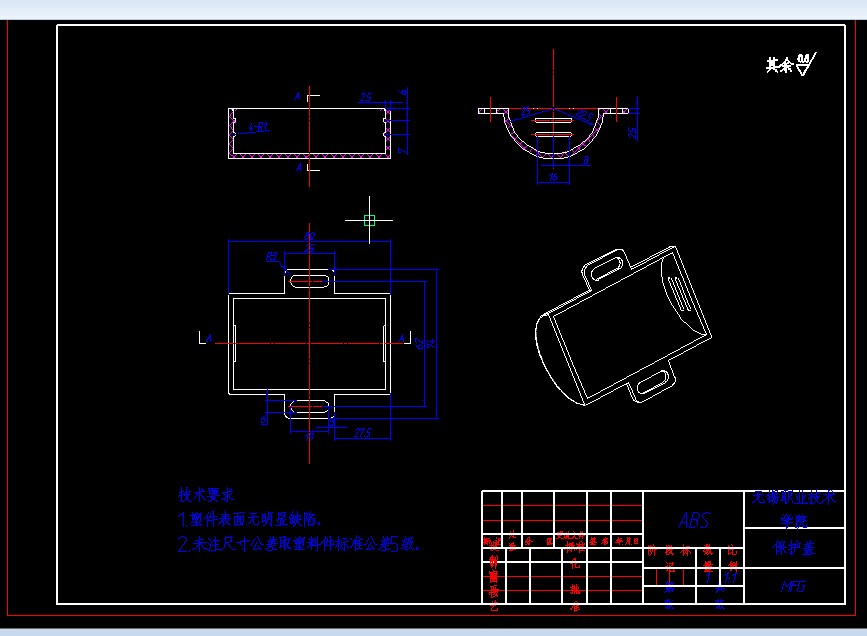Image resolution: width=867 pixels, height=636 pixels.
Task: Click the left section marker A in plan view
Action: point(208,339)
